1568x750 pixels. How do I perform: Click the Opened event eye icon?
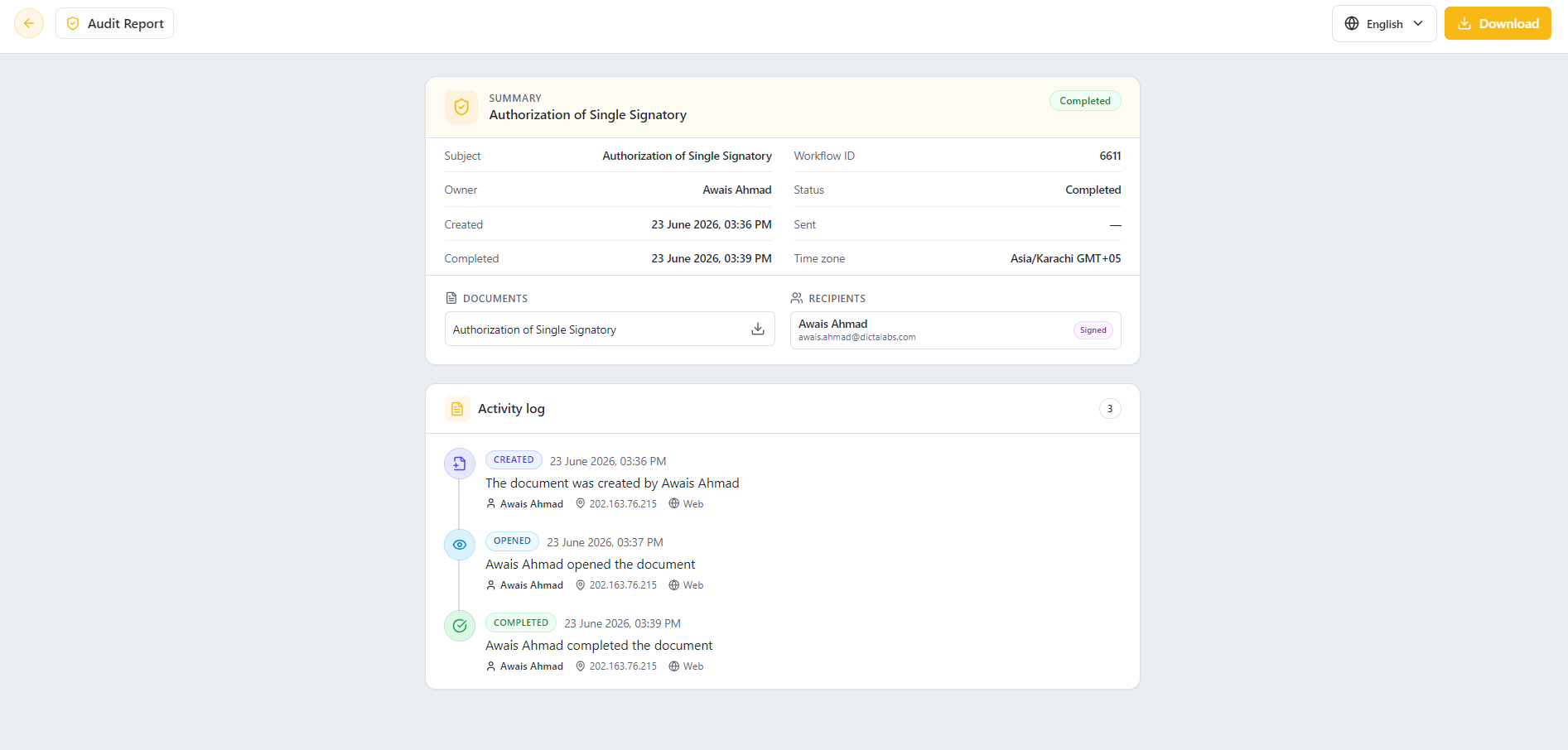(460, 545)
